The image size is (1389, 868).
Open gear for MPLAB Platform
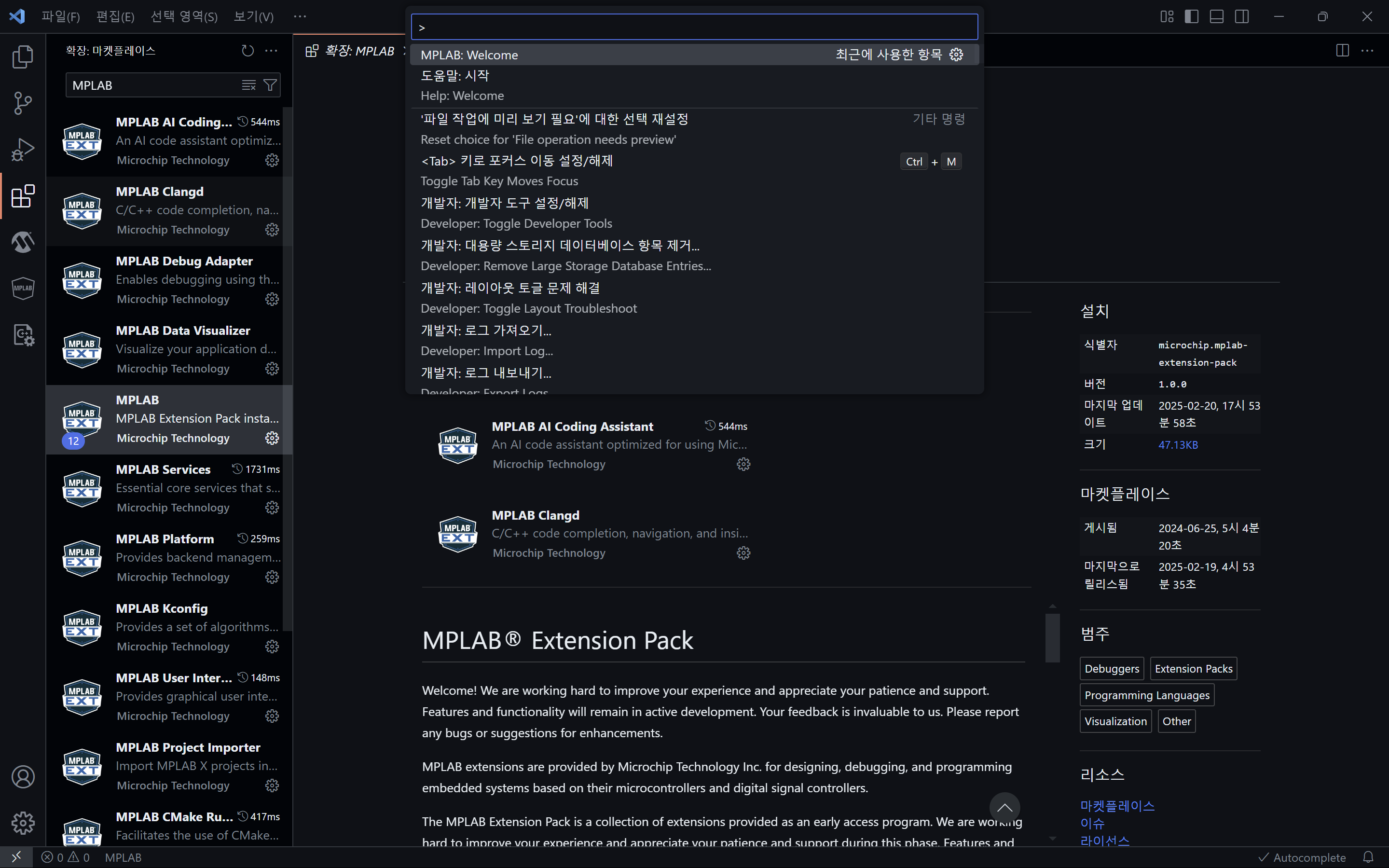(x=272, y=577)
